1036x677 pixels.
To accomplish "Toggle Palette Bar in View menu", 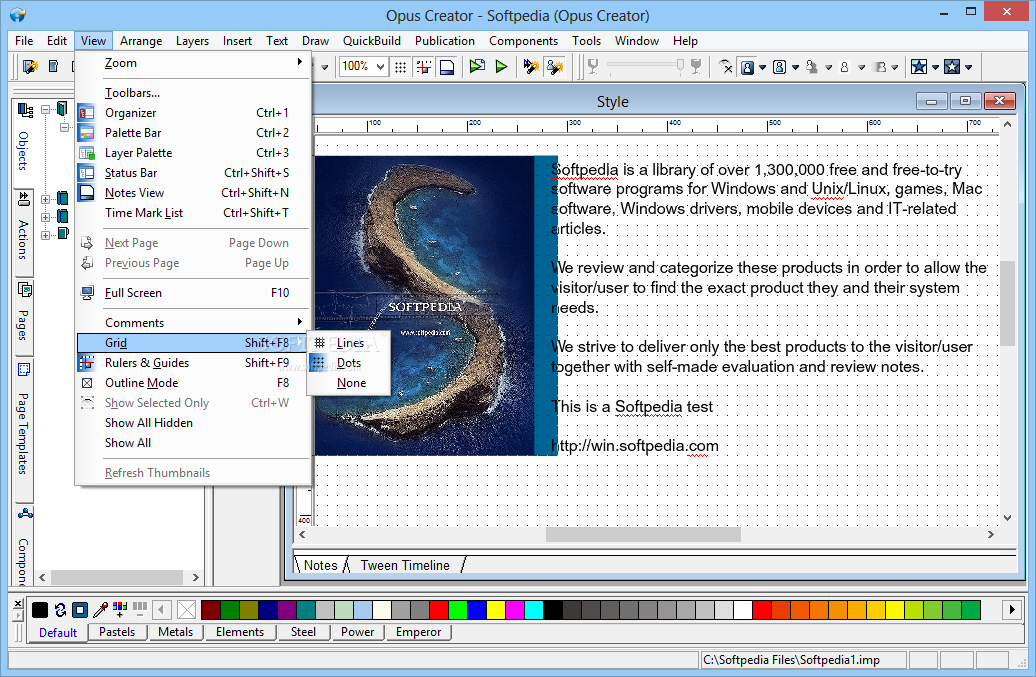I will coord(193,133).
